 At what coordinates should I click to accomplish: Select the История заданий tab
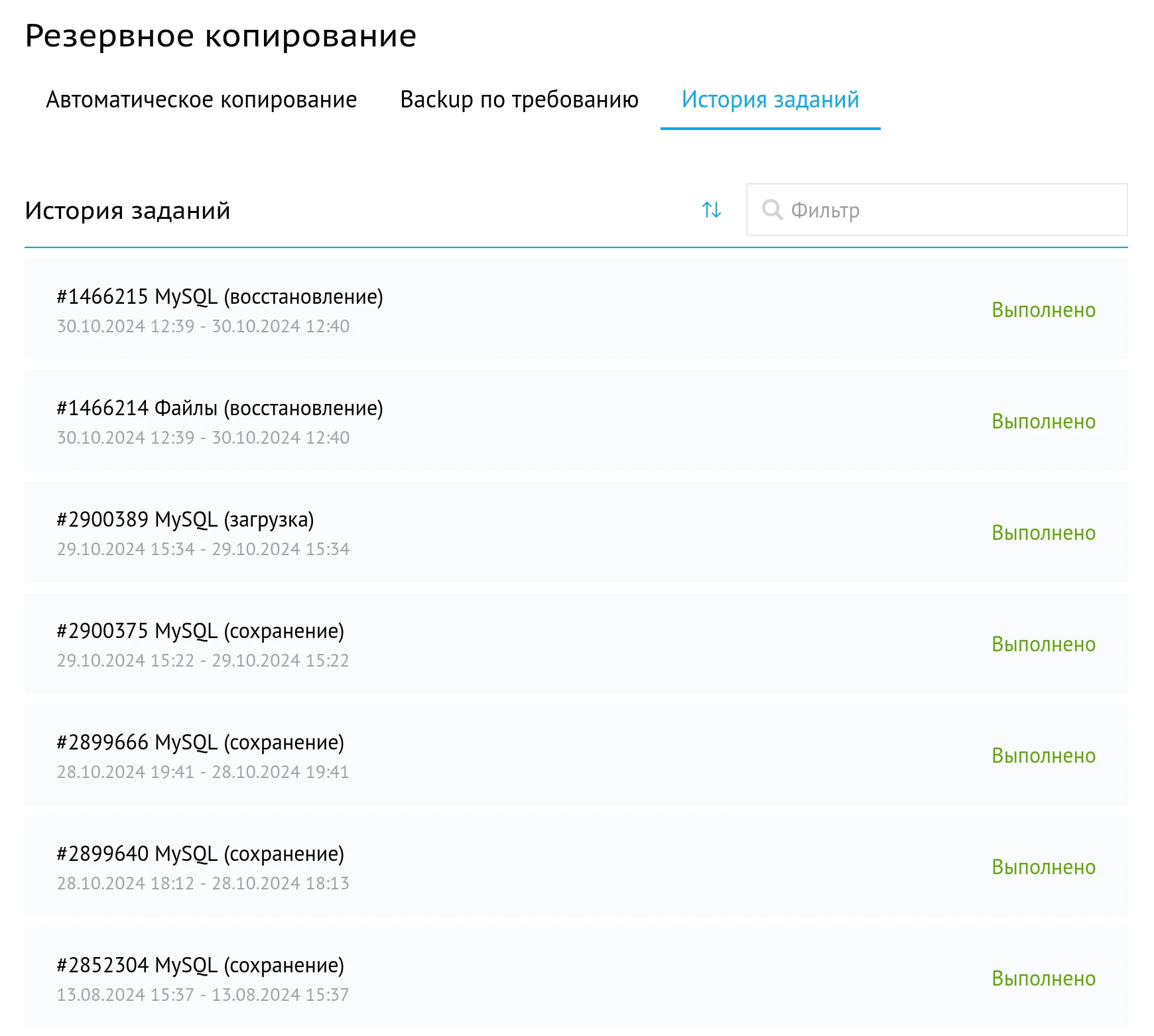pos(770,99)
